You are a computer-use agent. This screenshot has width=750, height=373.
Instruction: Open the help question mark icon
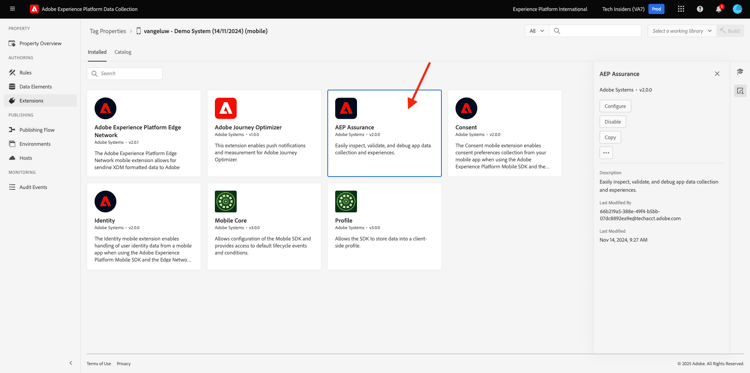700,9
